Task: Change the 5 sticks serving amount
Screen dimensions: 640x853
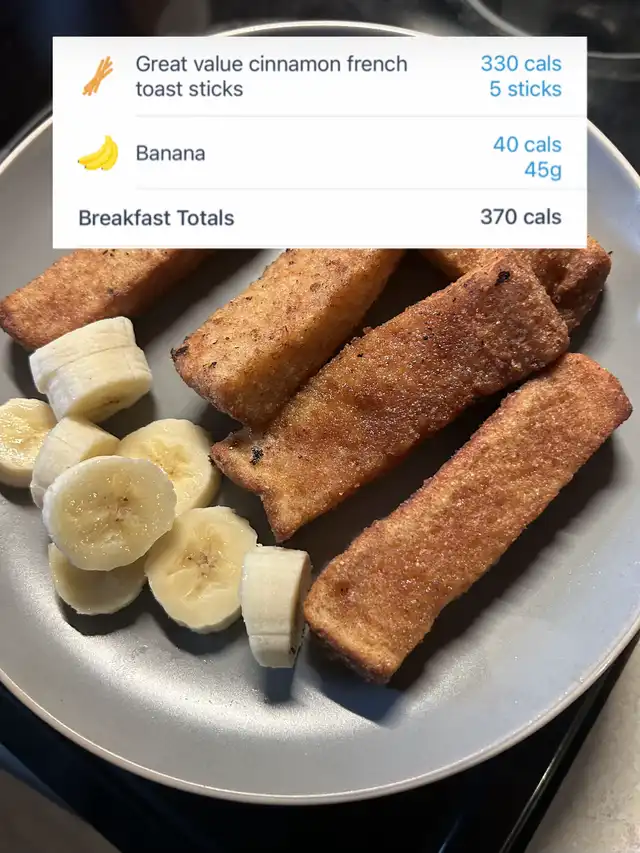Action: tap(525, 89)
